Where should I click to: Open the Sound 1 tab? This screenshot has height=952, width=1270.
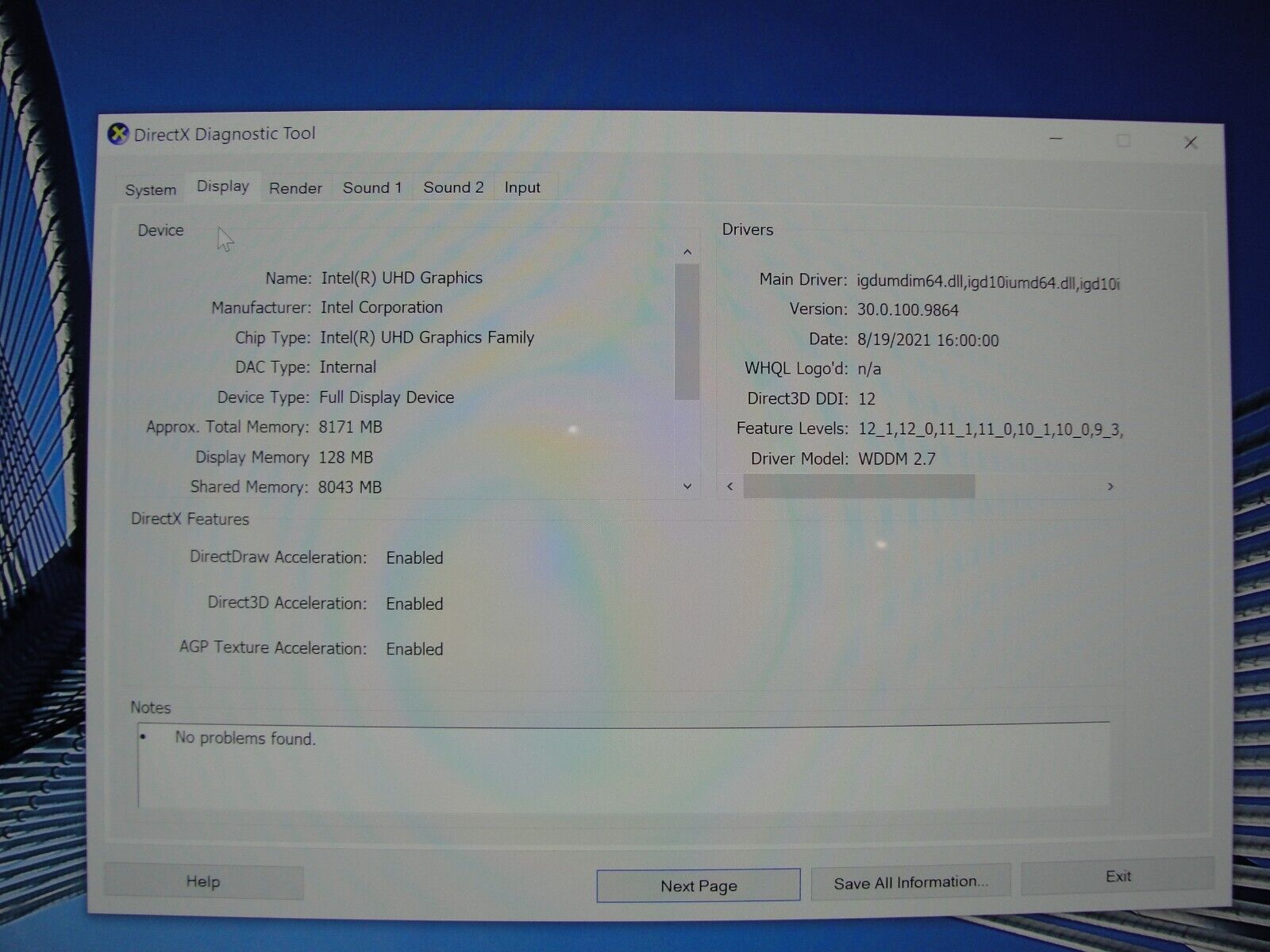(372, 188)
